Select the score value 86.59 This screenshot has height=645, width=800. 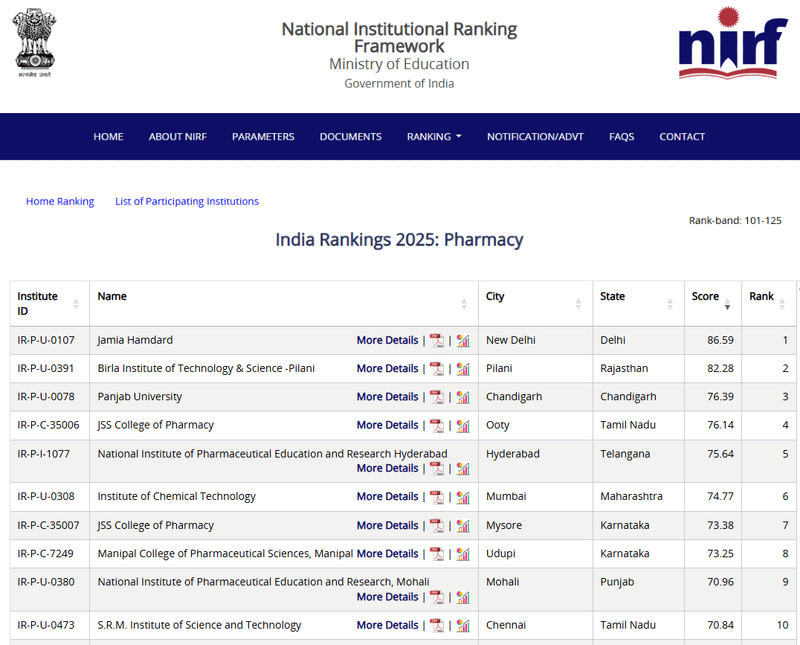(x=720, y=340)
